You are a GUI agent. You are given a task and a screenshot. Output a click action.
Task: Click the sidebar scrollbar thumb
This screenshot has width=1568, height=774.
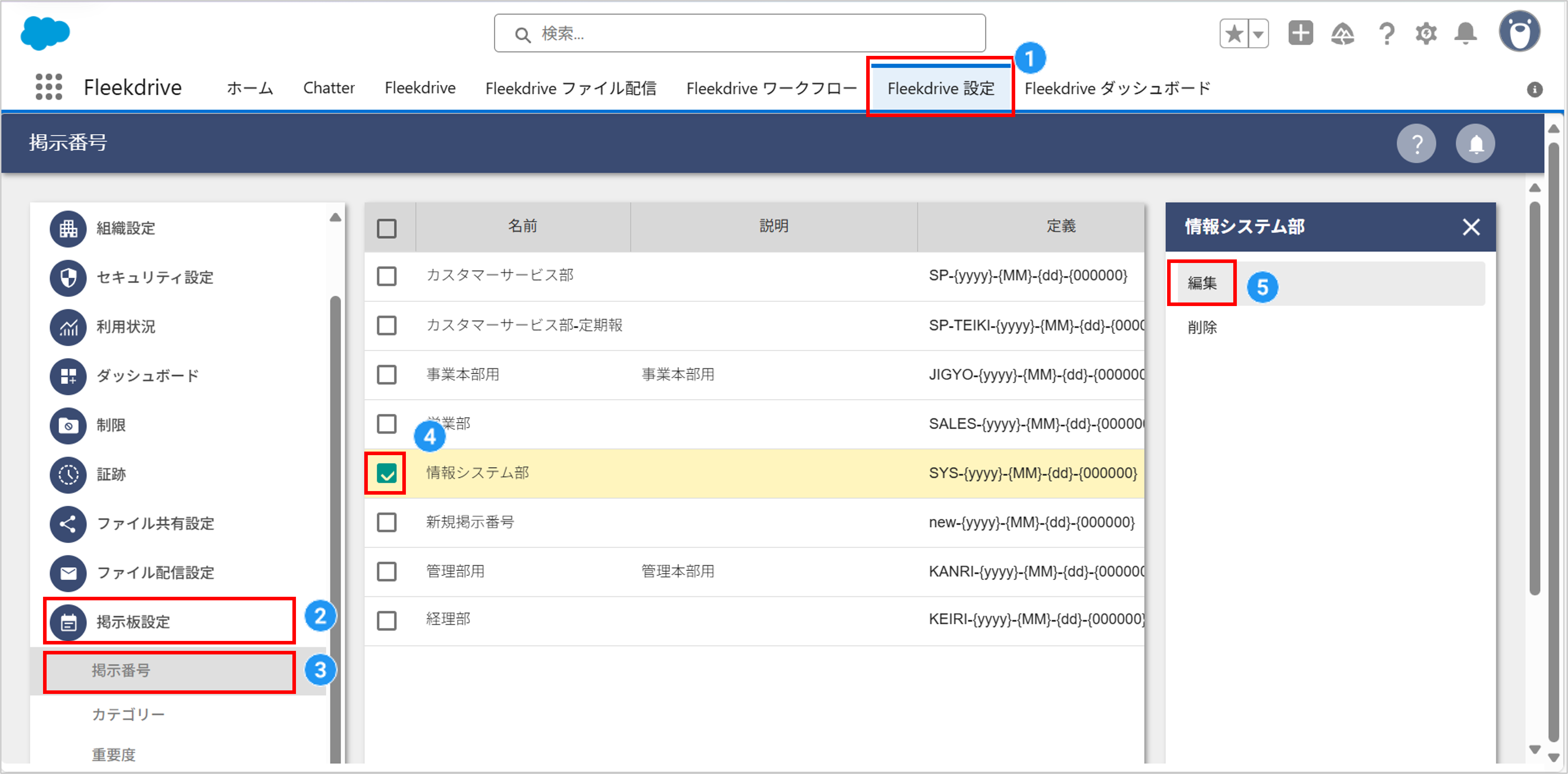point(335,530)
